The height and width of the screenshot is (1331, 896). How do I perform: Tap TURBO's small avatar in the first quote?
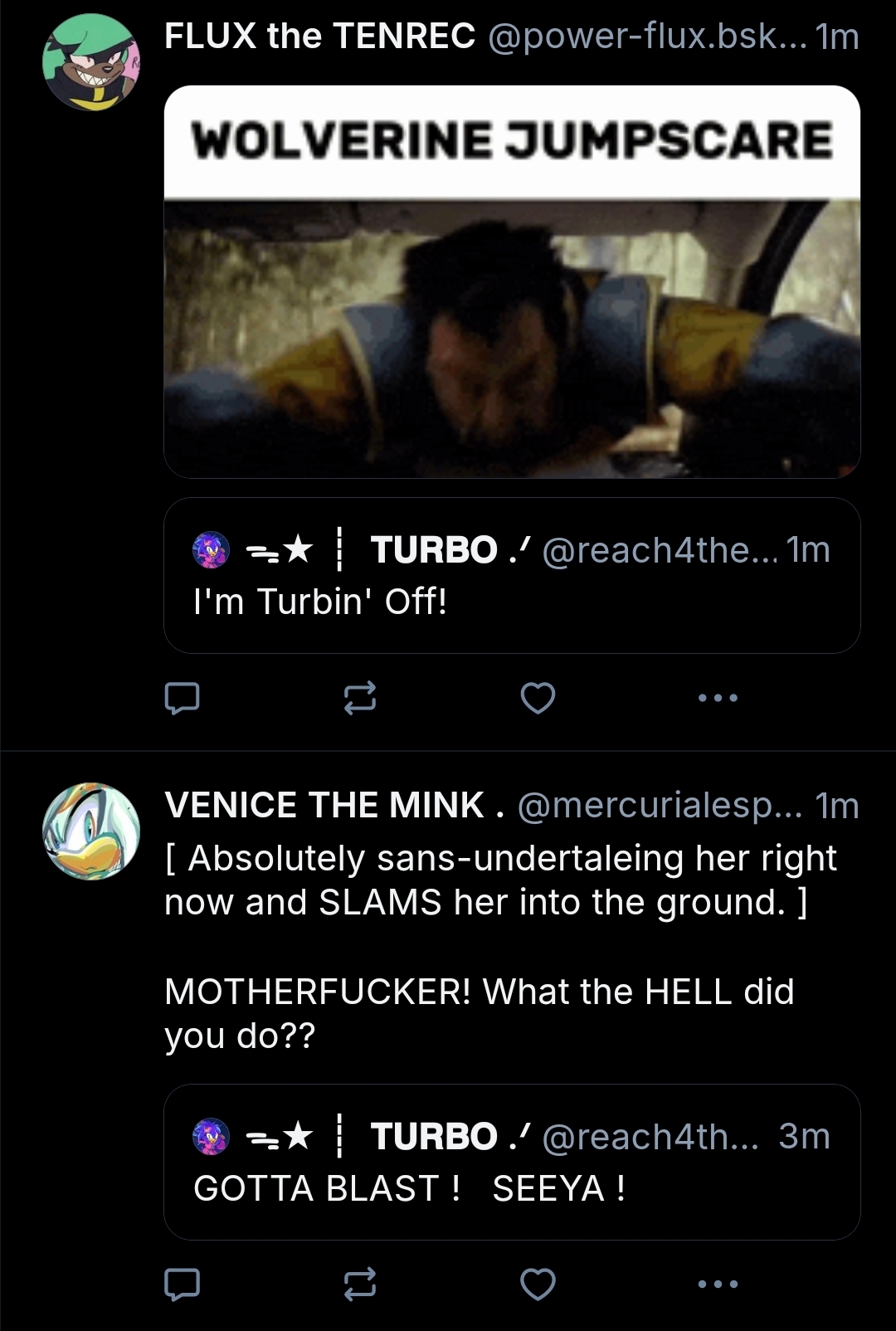pos(211,549)
